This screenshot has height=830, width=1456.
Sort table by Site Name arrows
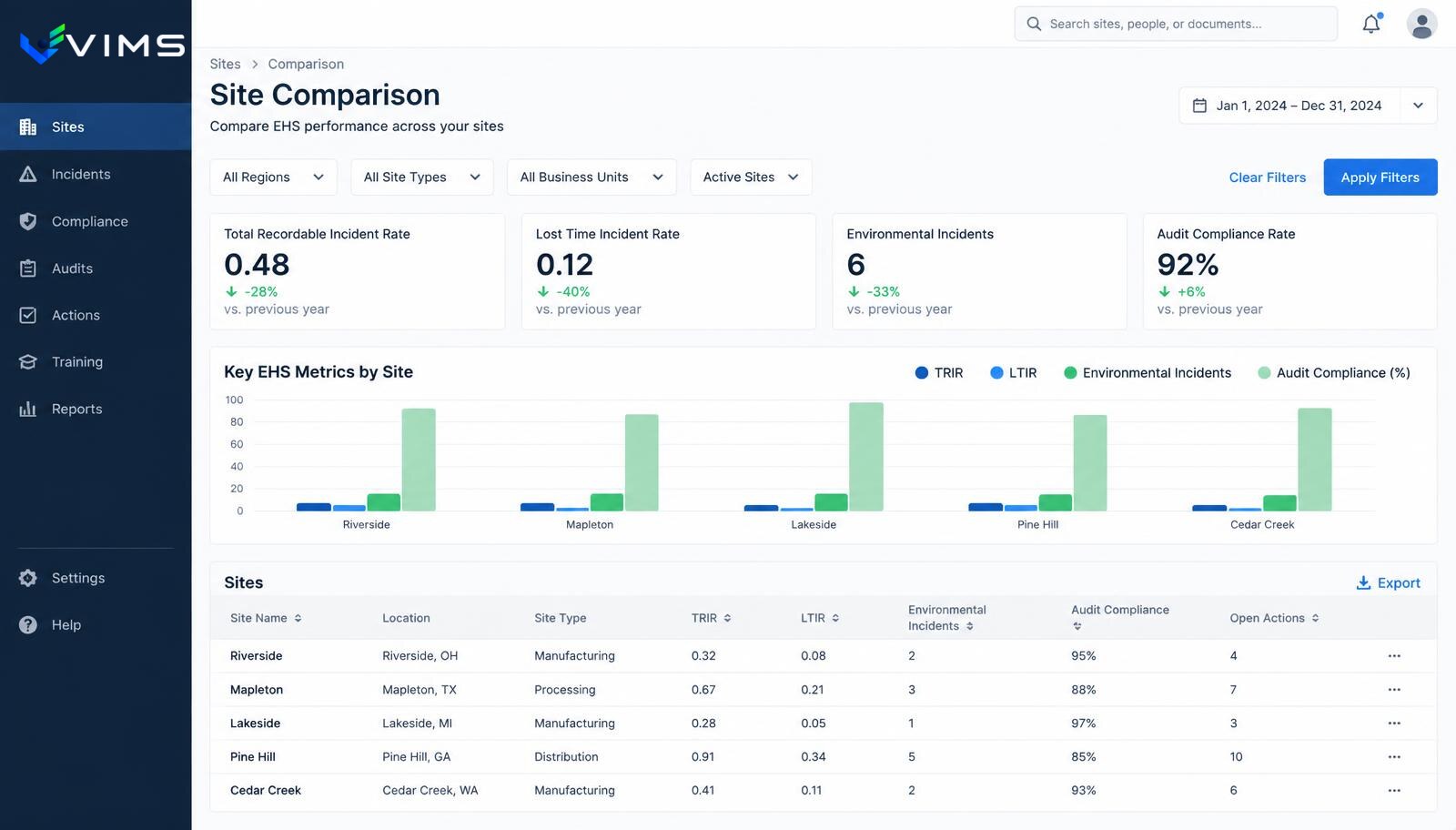point(298,618)
